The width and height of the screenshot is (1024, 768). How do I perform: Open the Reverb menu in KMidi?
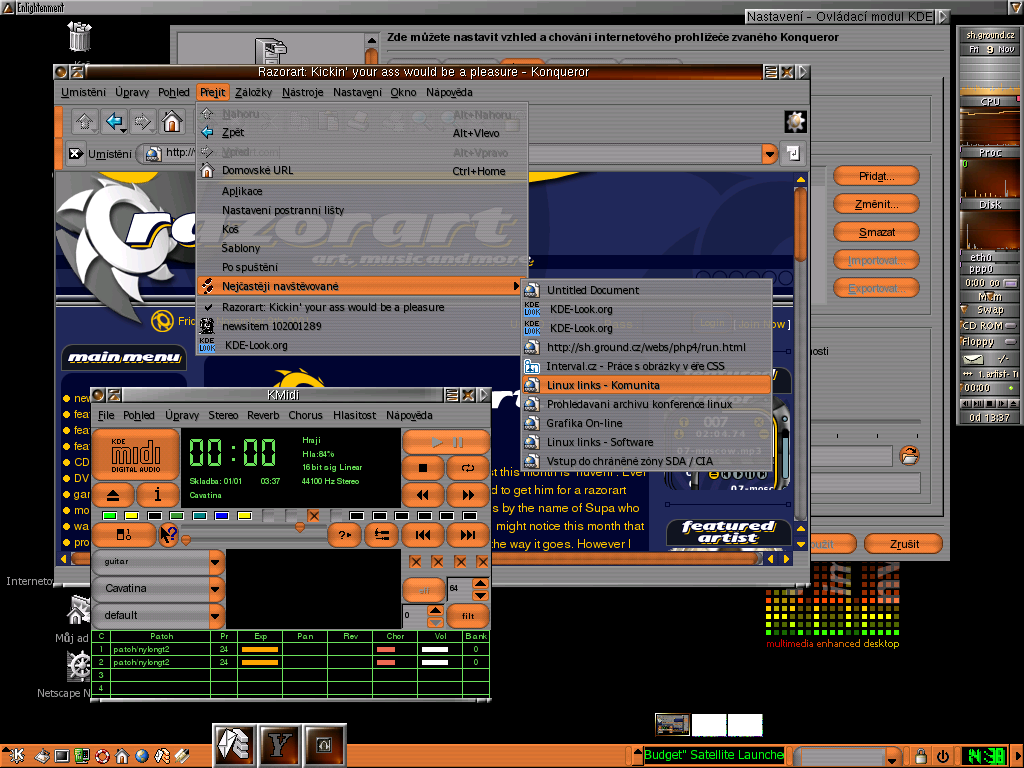click(x=263, y=415)
